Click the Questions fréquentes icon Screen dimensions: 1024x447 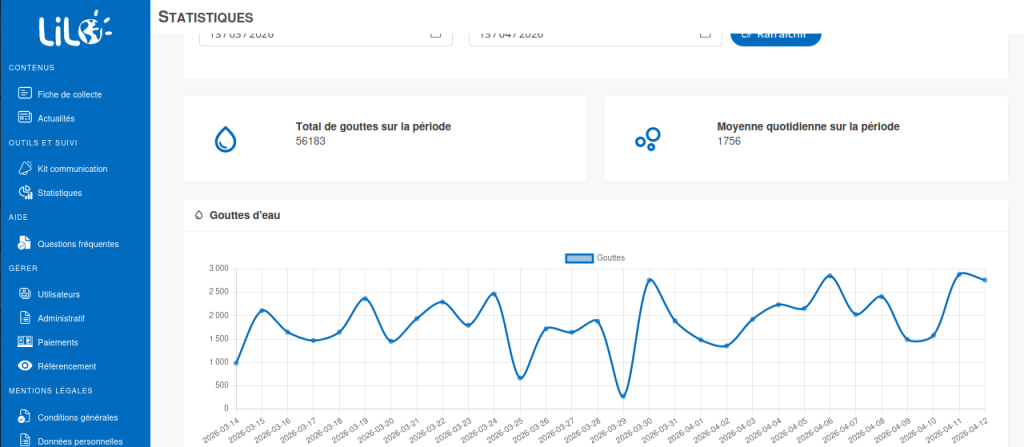(26, 243)
